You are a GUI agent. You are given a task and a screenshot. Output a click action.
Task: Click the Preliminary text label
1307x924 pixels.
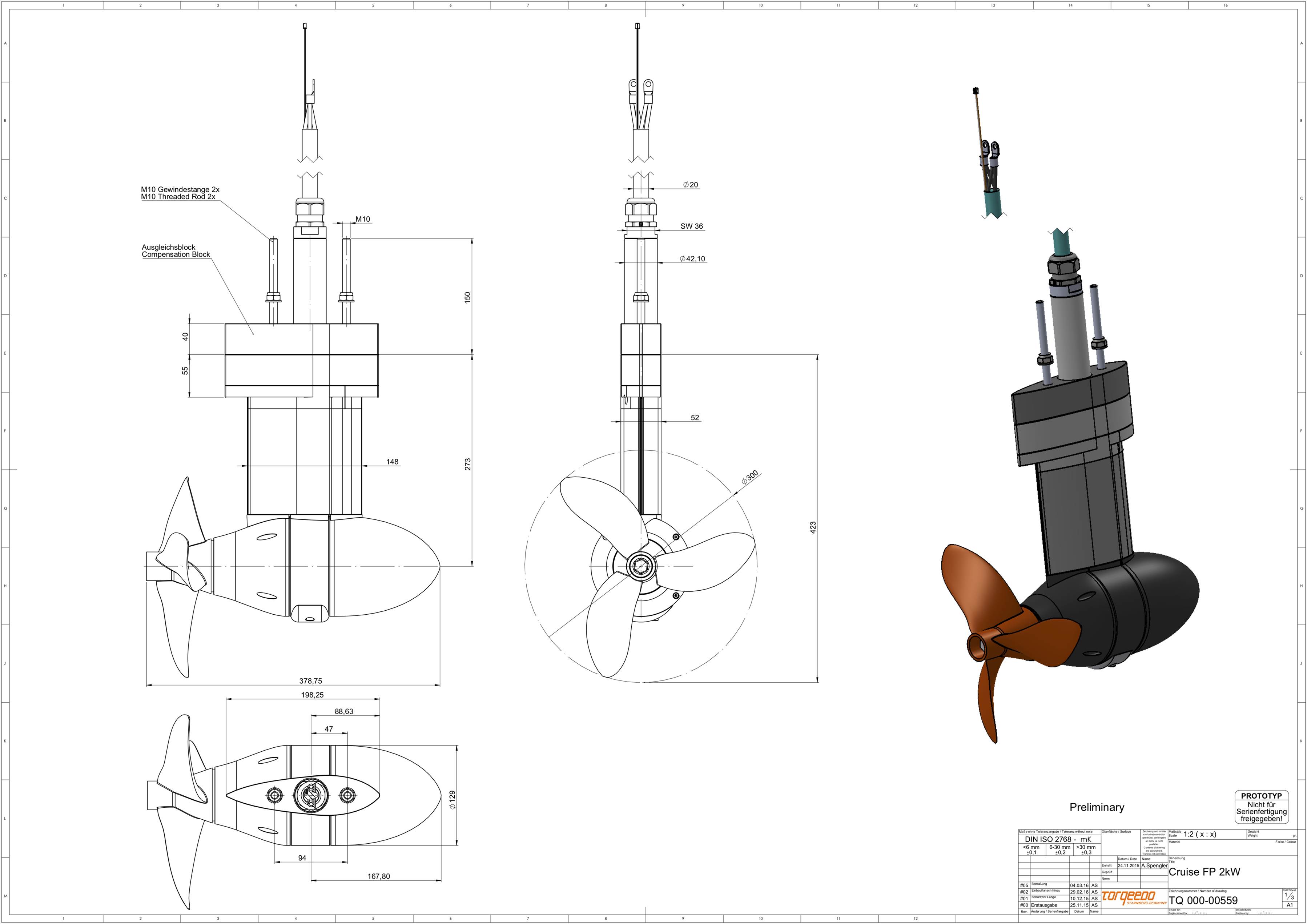[x=1097, y=807]
